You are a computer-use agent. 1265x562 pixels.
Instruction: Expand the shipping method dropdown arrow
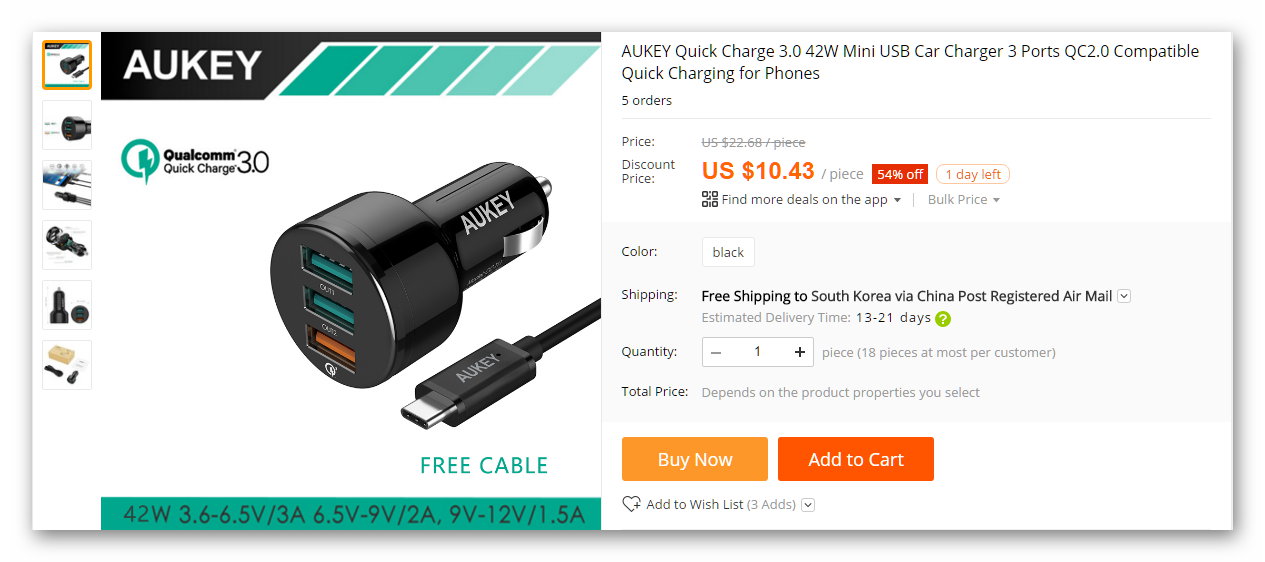pyautogui.click(x=1124, y=296)
